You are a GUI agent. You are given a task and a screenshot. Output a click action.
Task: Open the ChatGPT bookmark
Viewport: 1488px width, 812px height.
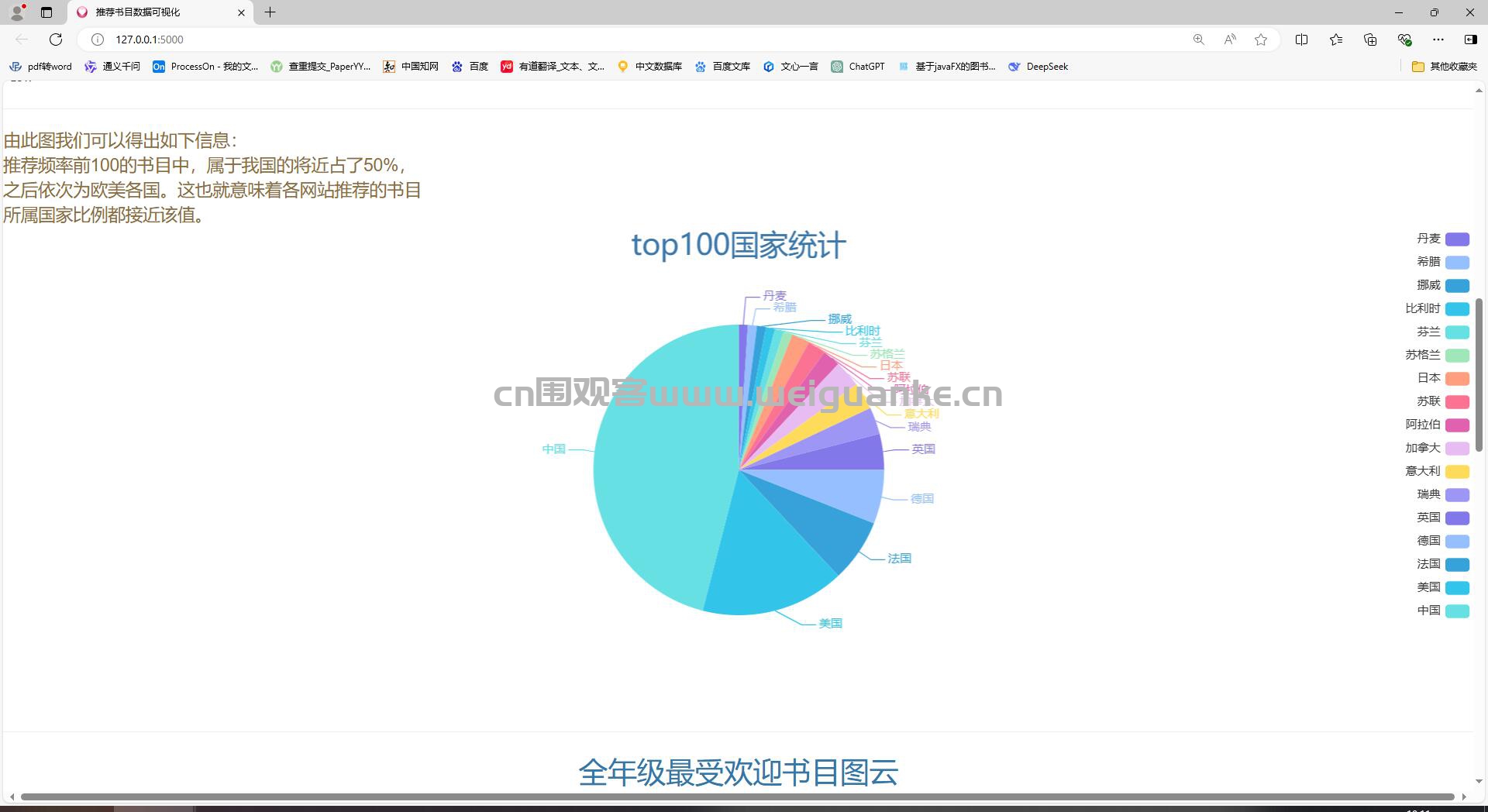(x=858, y=67)
